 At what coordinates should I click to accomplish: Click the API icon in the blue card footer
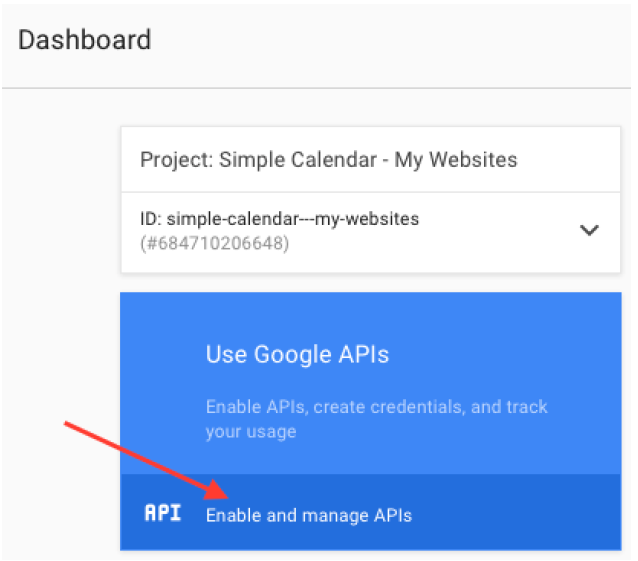click(163, 513)
